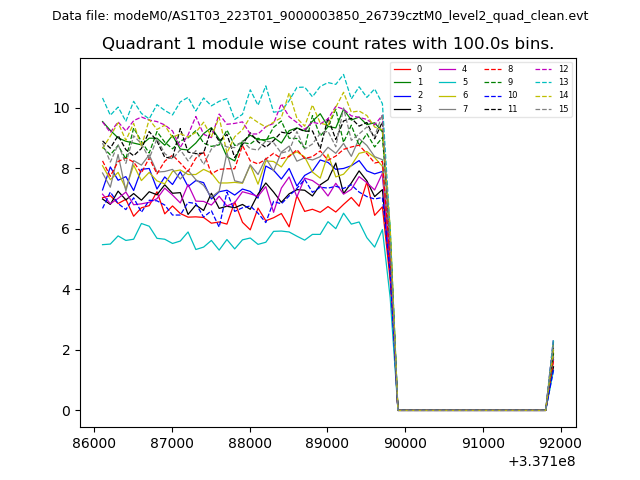Click the red solid legend line for module 0
Viewport: 640px width, 480px height.
click(402, 69)
